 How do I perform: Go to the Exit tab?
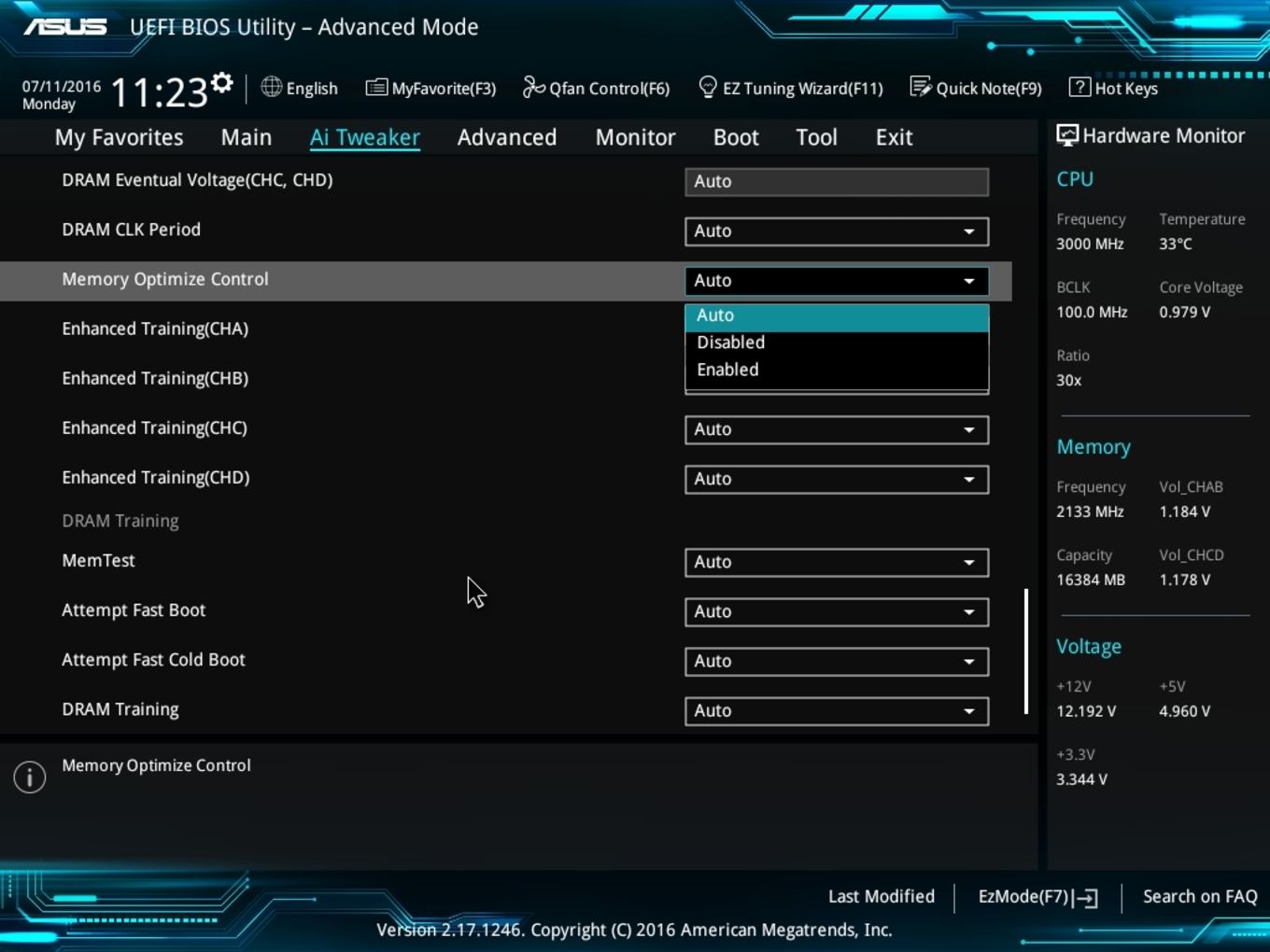tap(894, 137)
